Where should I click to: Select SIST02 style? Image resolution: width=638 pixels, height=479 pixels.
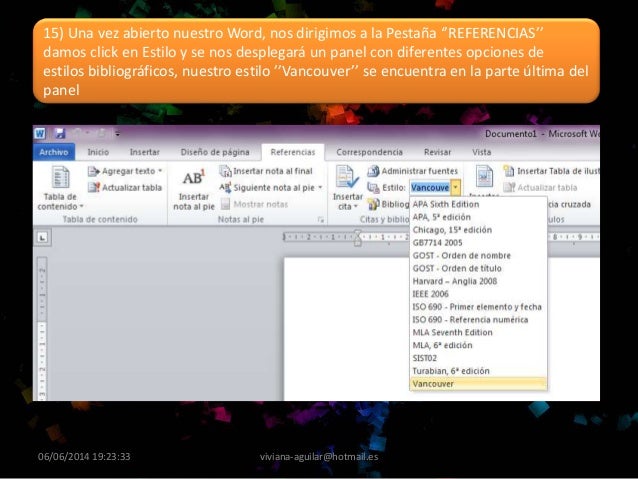point(478,358)
